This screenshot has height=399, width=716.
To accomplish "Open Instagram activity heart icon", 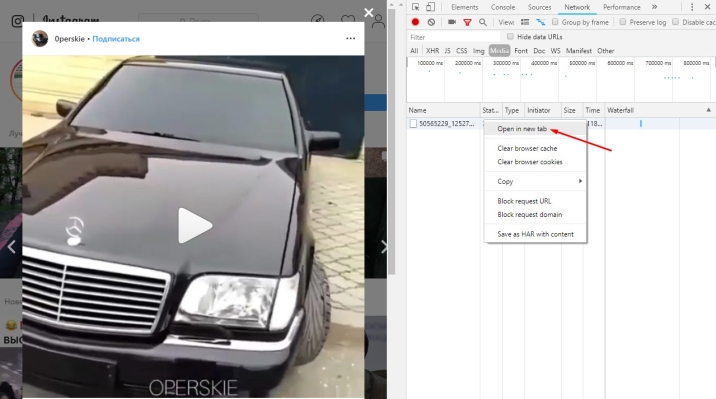I will (x=348, y=20).
